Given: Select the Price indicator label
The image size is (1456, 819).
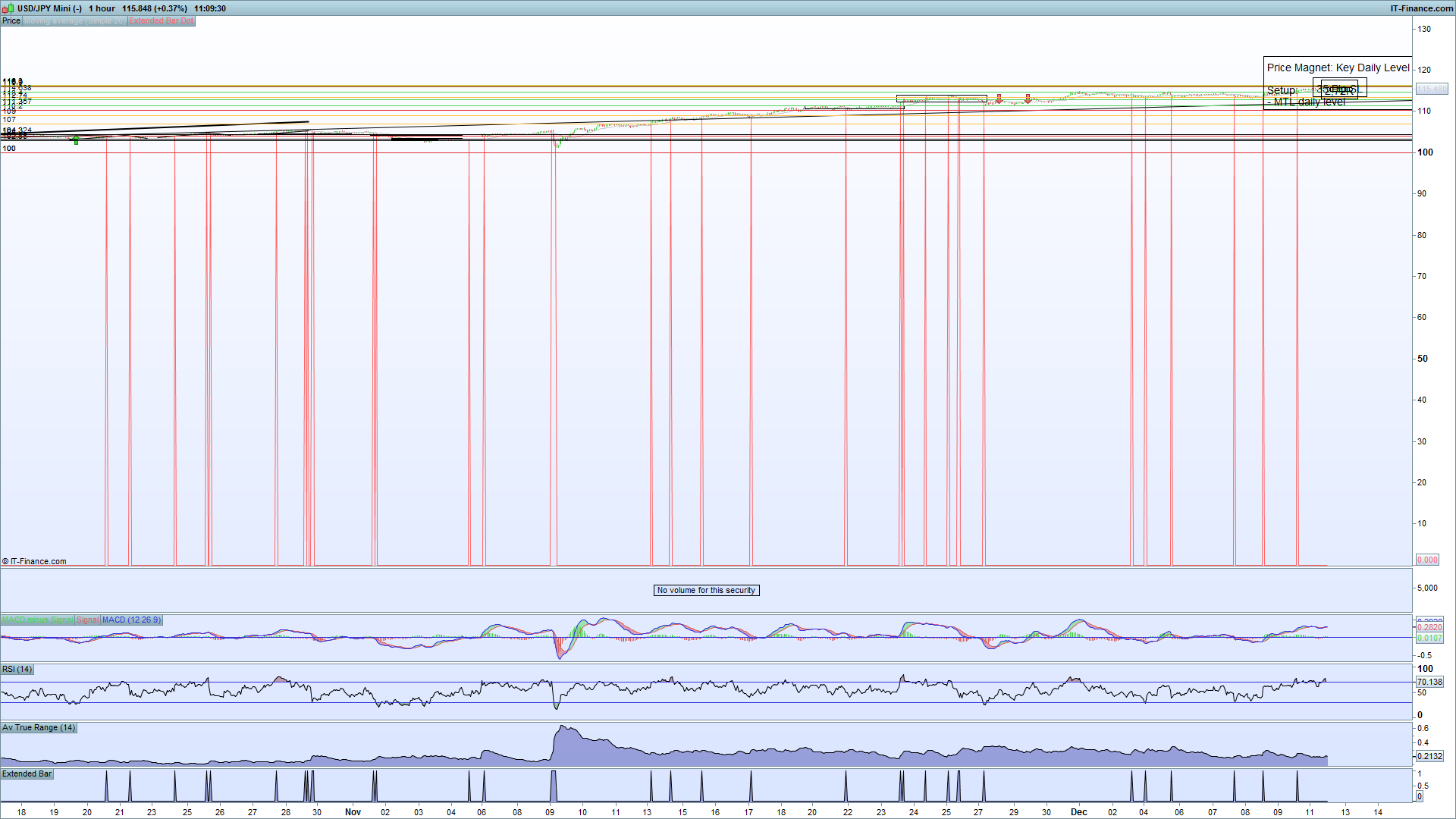Looking at the screenshot, I should click(x=11, y=20).
